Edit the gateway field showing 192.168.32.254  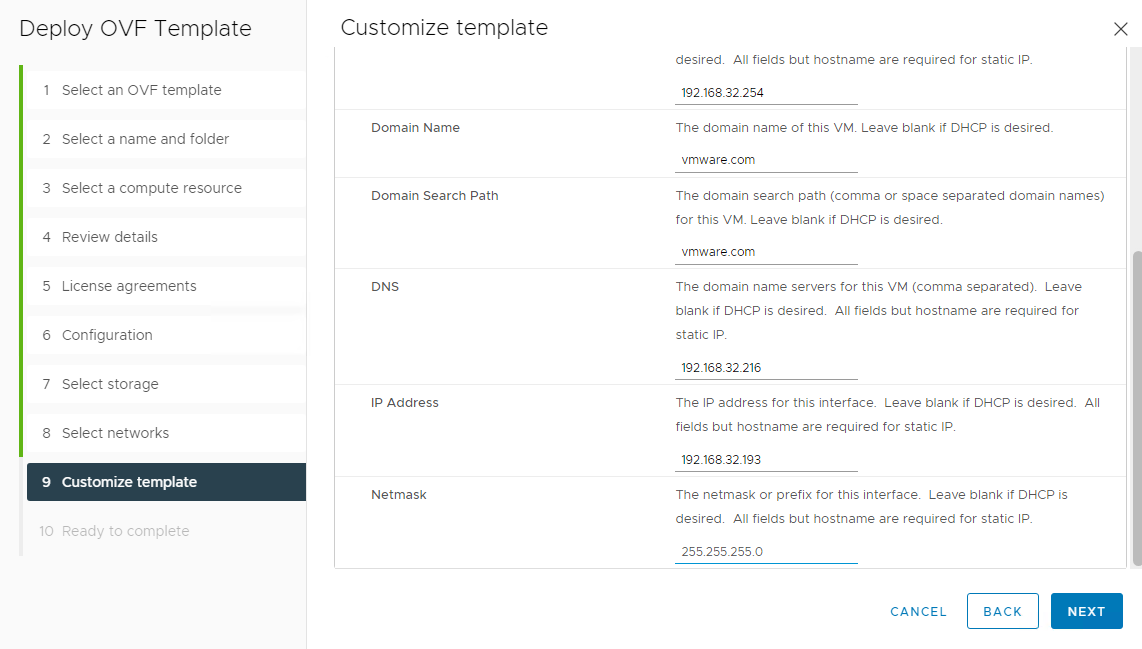point(766,92)
